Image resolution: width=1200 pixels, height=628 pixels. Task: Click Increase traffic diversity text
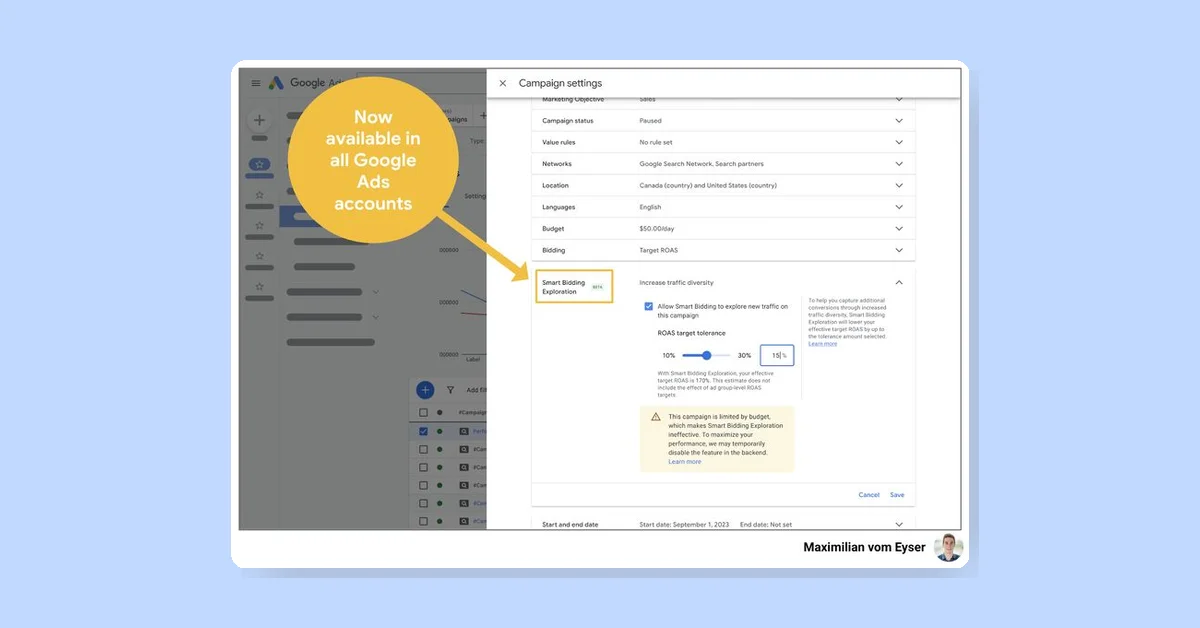[677, 283]
